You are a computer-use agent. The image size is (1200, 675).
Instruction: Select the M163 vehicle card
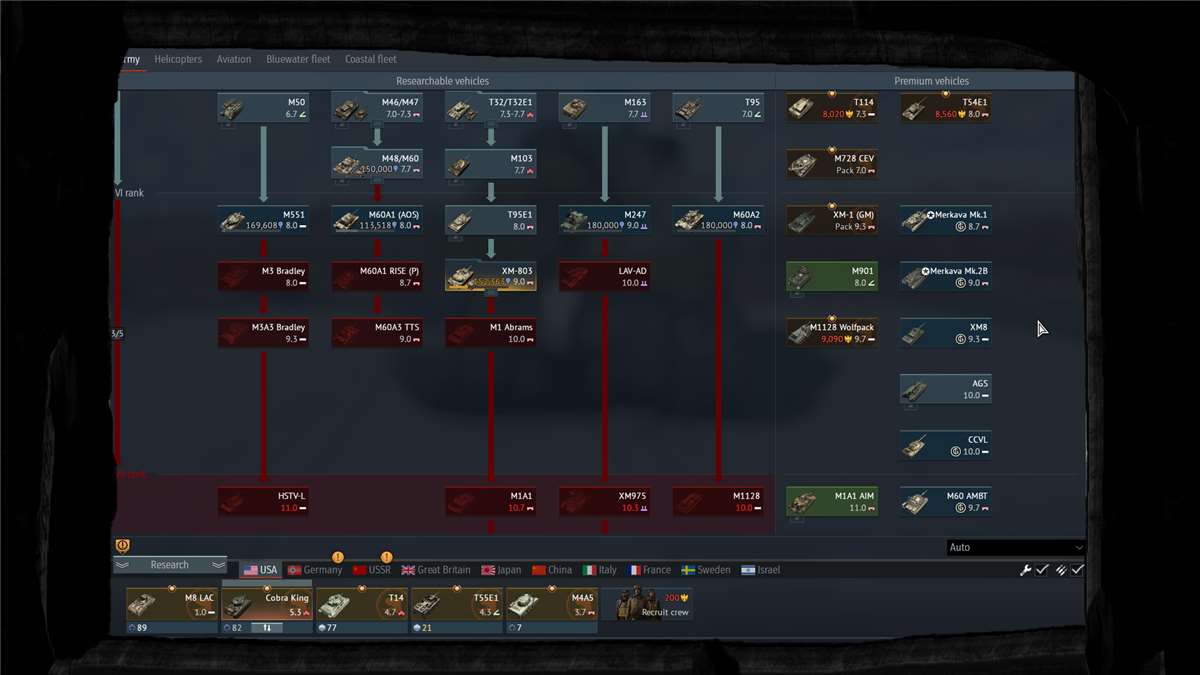click(605, 108)
